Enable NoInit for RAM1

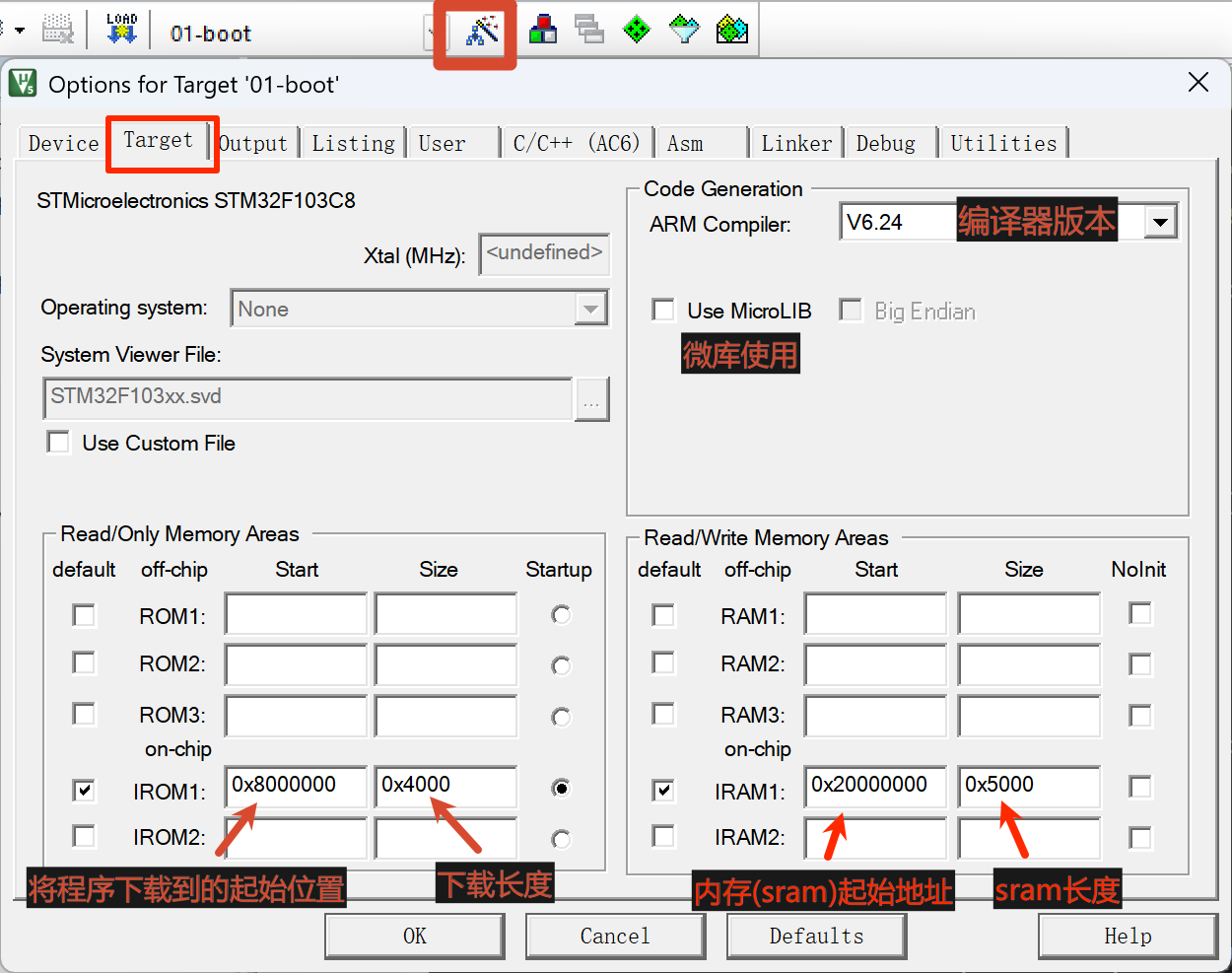pos(1140,614)
